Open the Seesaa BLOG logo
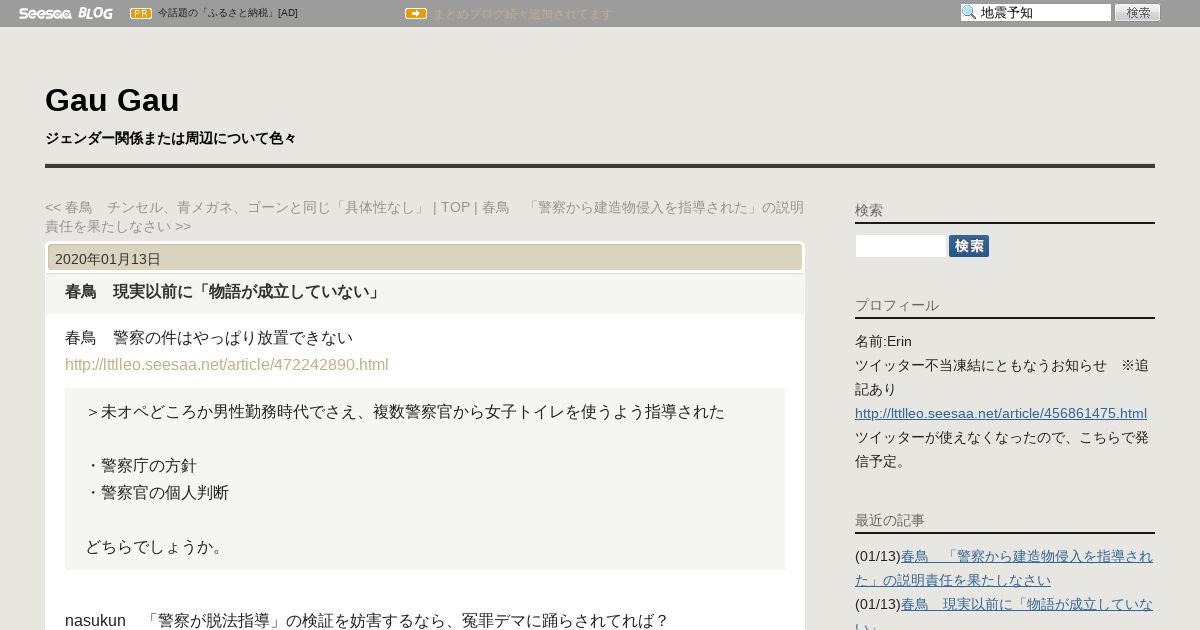1200x630 pixels. coord(66,13)
